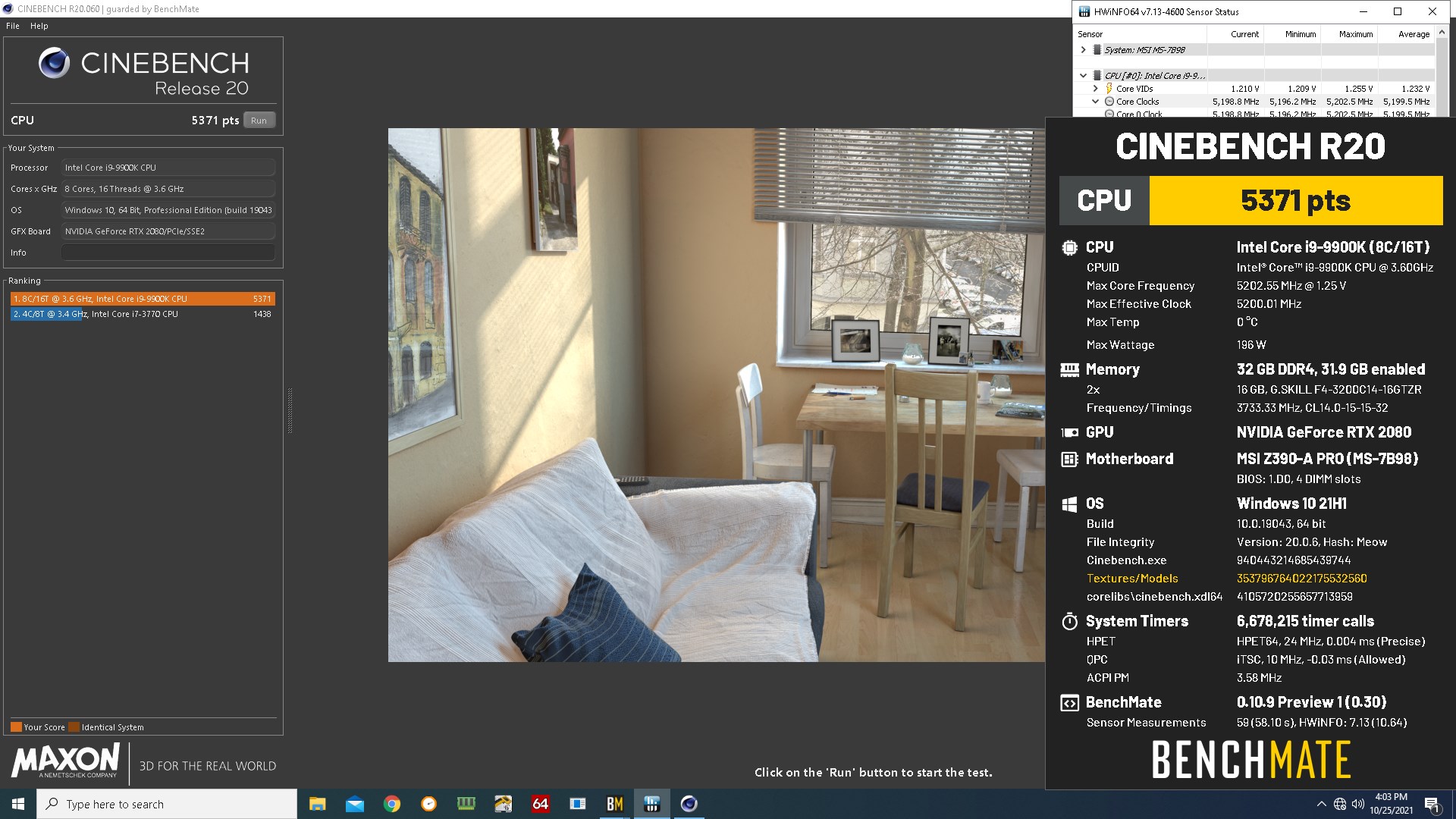The image size is (1456, 819).
Task: Open the File menu in Cinebench
Action: click(13, 26)
